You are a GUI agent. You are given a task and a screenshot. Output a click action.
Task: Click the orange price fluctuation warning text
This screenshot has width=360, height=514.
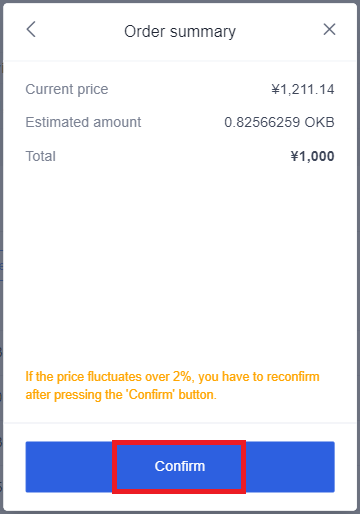pyautogui.click(x=173, y=386)
